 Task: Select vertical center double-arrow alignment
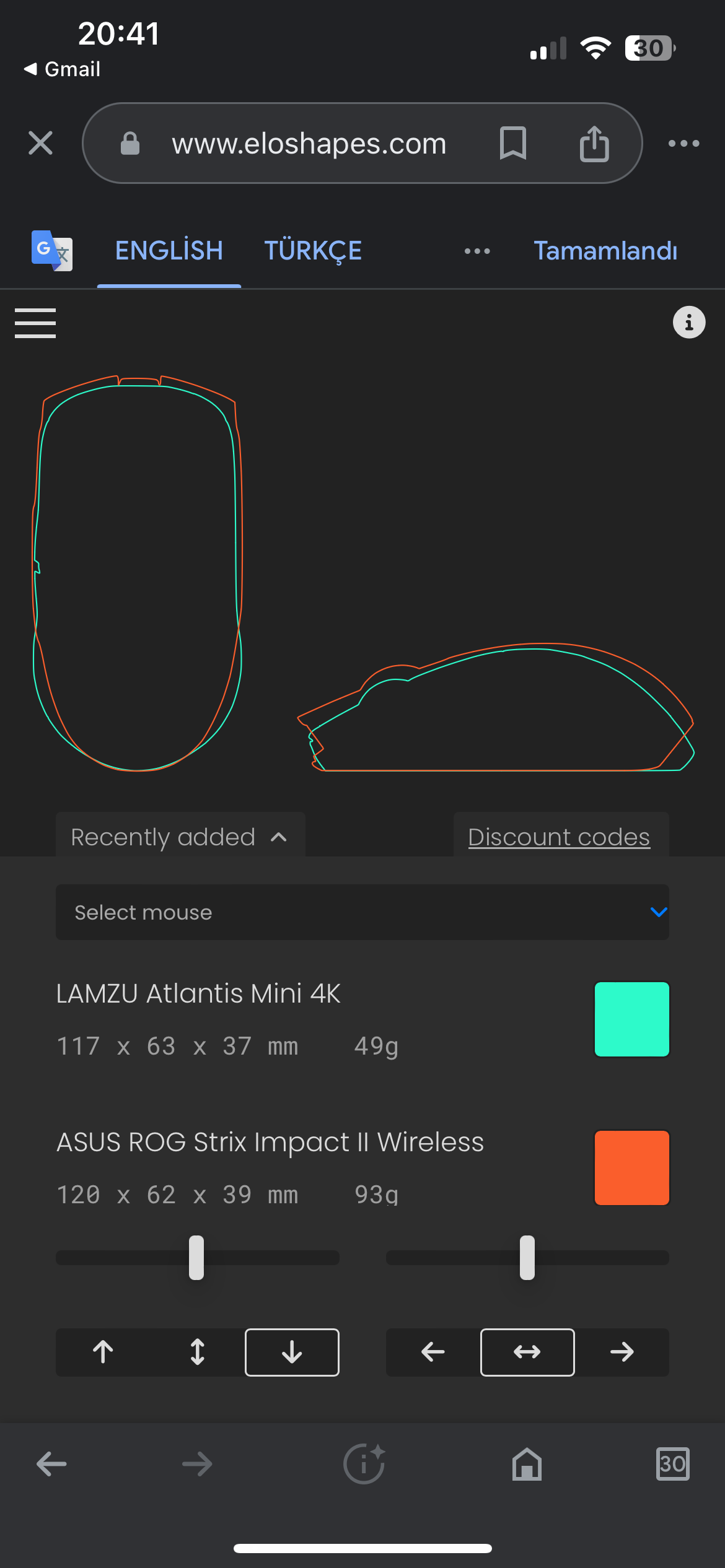(198, 1352)
